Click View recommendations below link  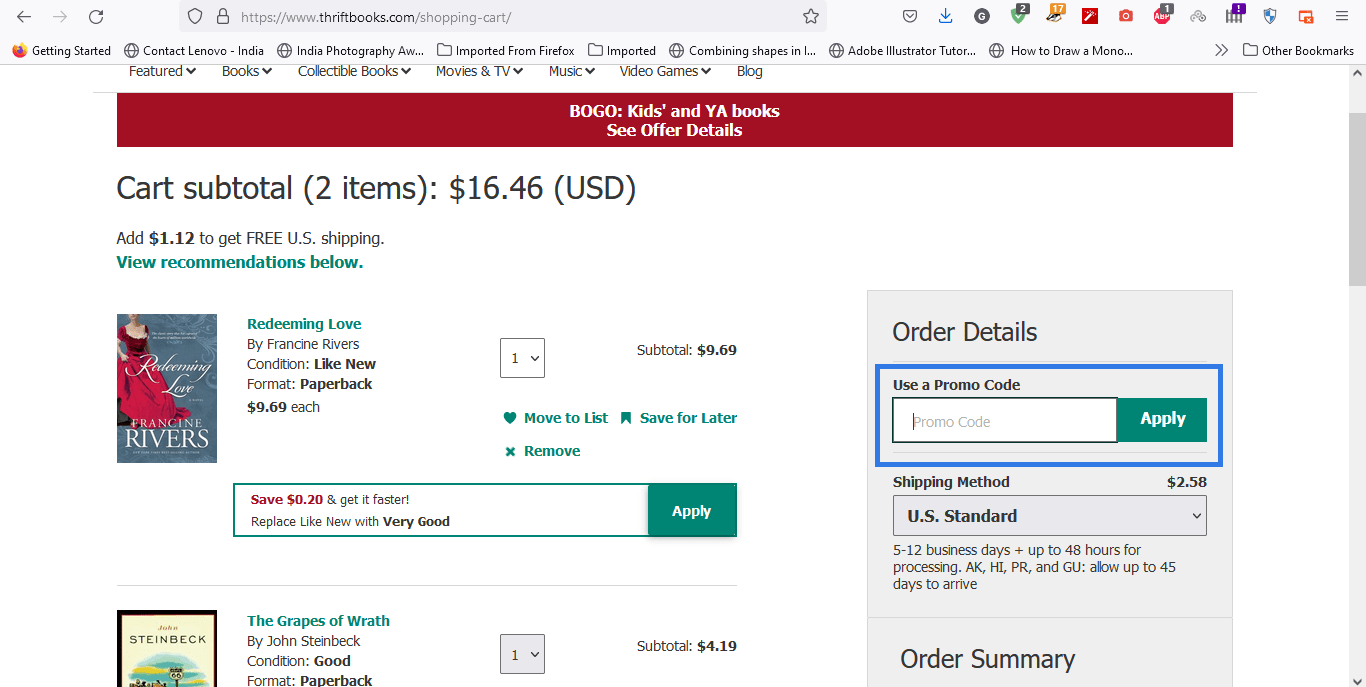click(240, 262)
